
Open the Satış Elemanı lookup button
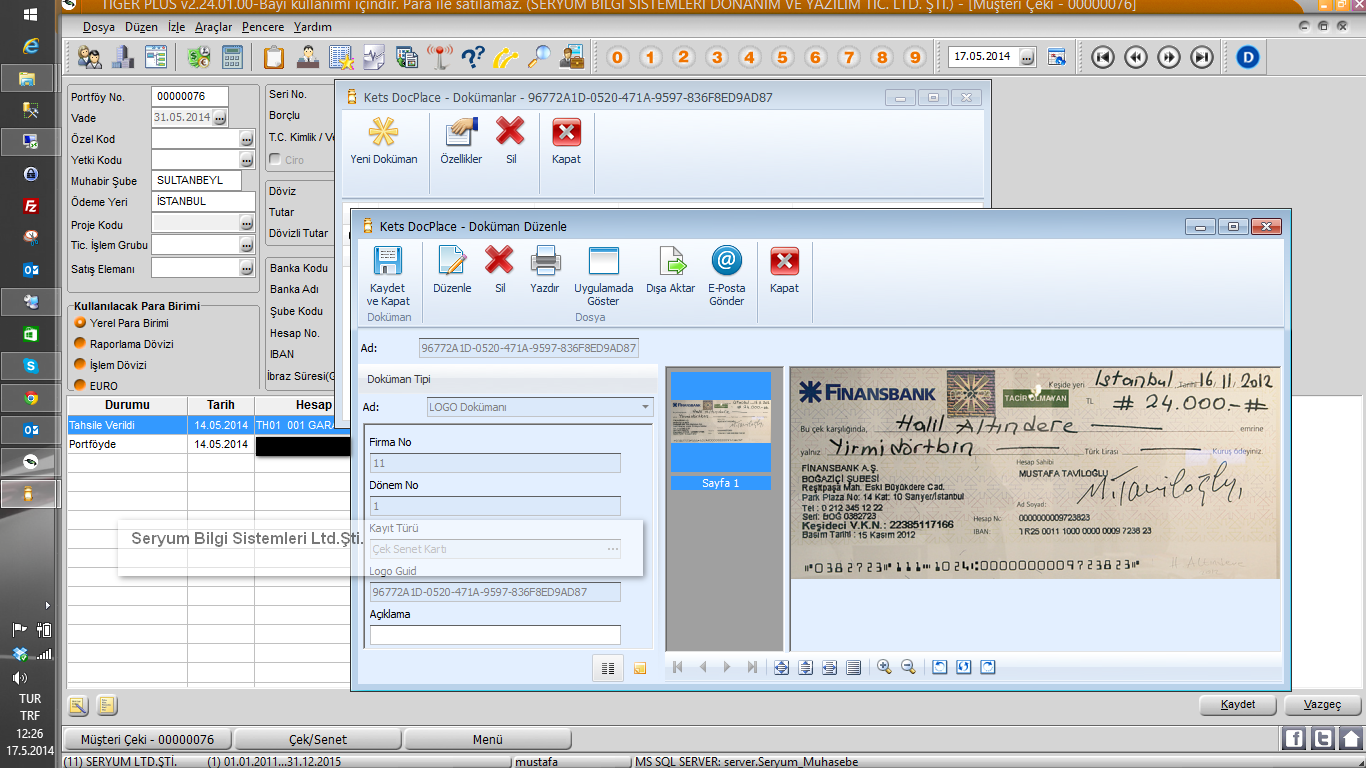tap(246, 268)
